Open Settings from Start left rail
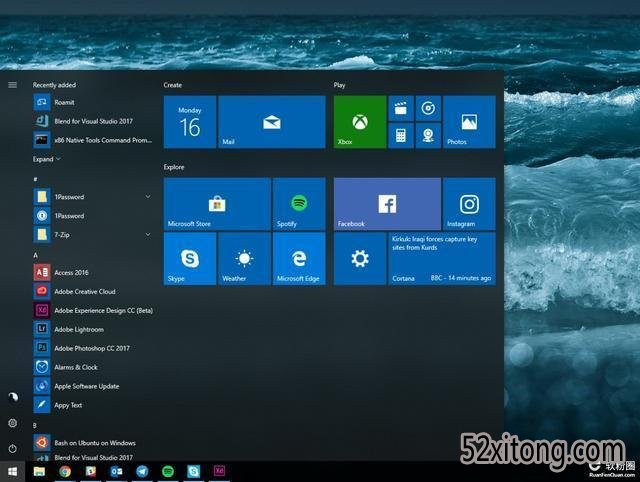Screen dimensions: 640x482 (x=13, y=423)
